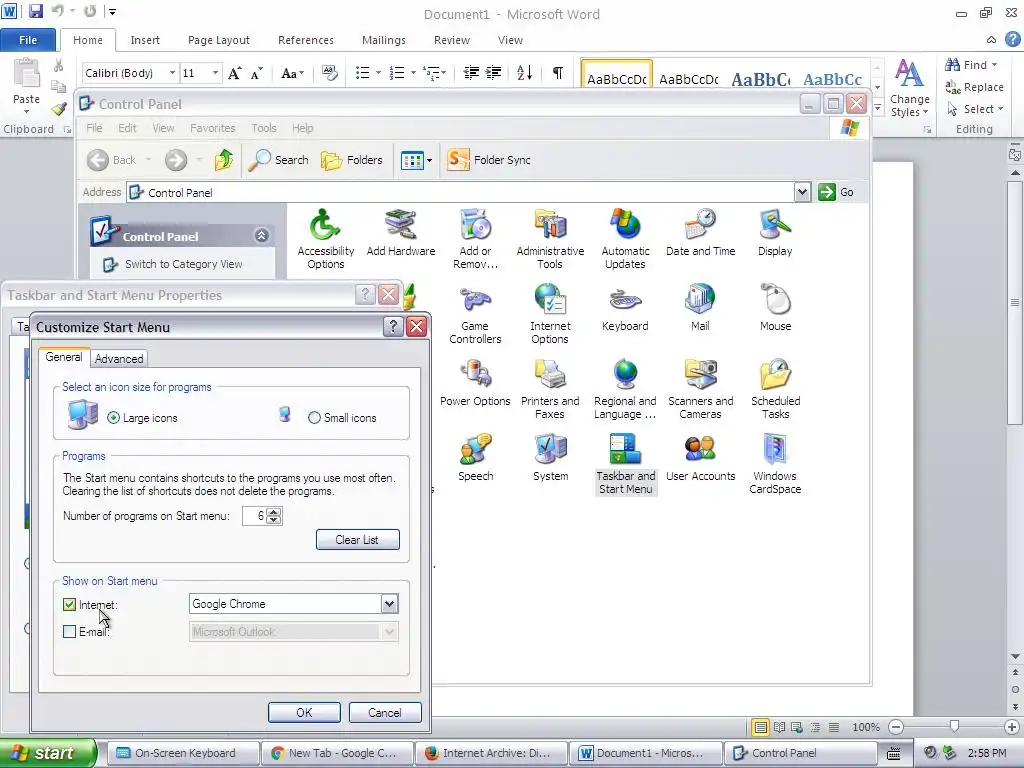Click Word's zoom in plus button
This screenshot has width=1024, height=768.
1012,727
